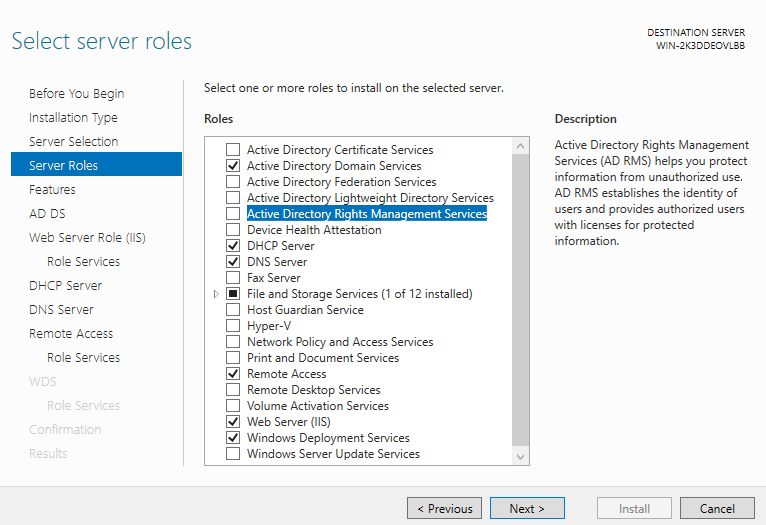
Task: Select 'Active Directory Certificate Services' label
Action: [x=340, y=149]
